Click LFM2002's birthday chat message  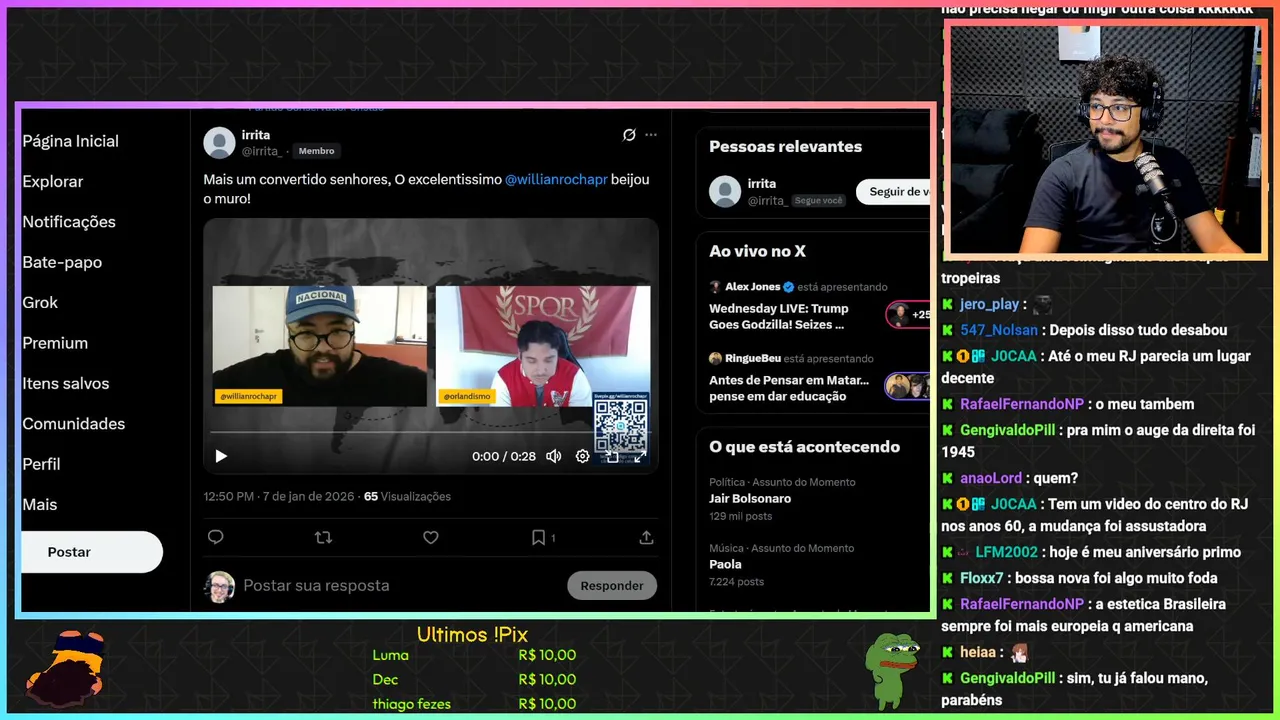(x=1091, y=552)
